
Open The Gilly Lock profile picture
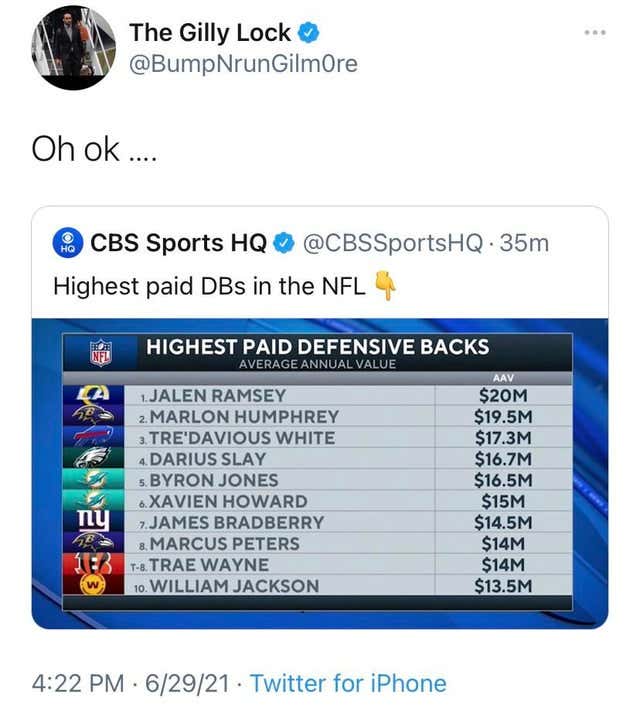(x=74, y=47)
